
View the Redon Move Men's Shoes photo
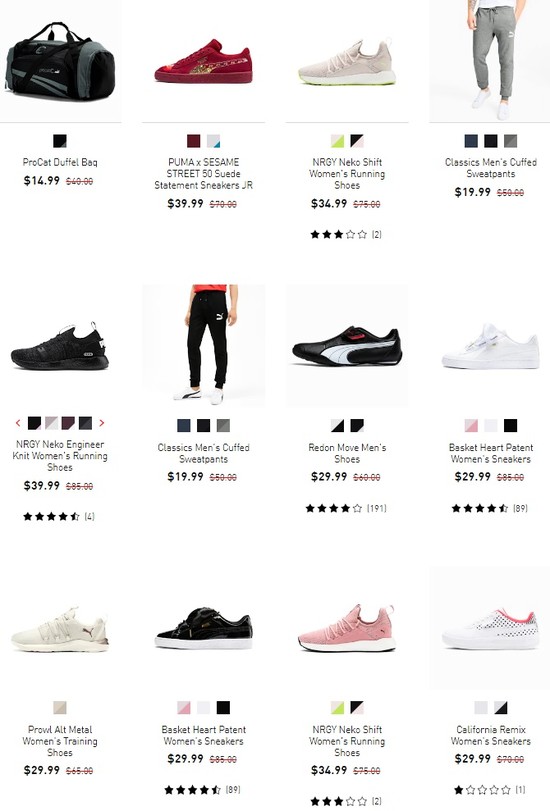click(x=347, y=345)
